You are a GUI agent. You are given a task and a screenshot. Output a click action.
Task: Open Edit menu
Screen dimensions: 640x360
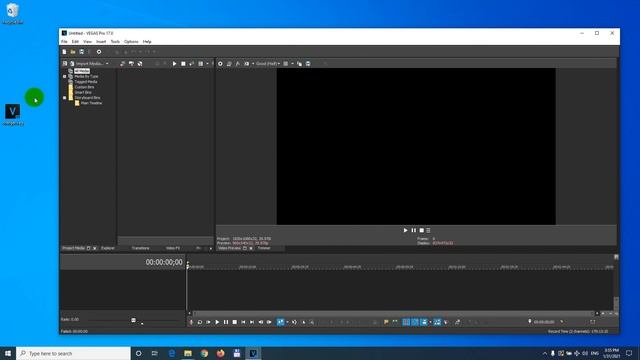tap(75, 42)
